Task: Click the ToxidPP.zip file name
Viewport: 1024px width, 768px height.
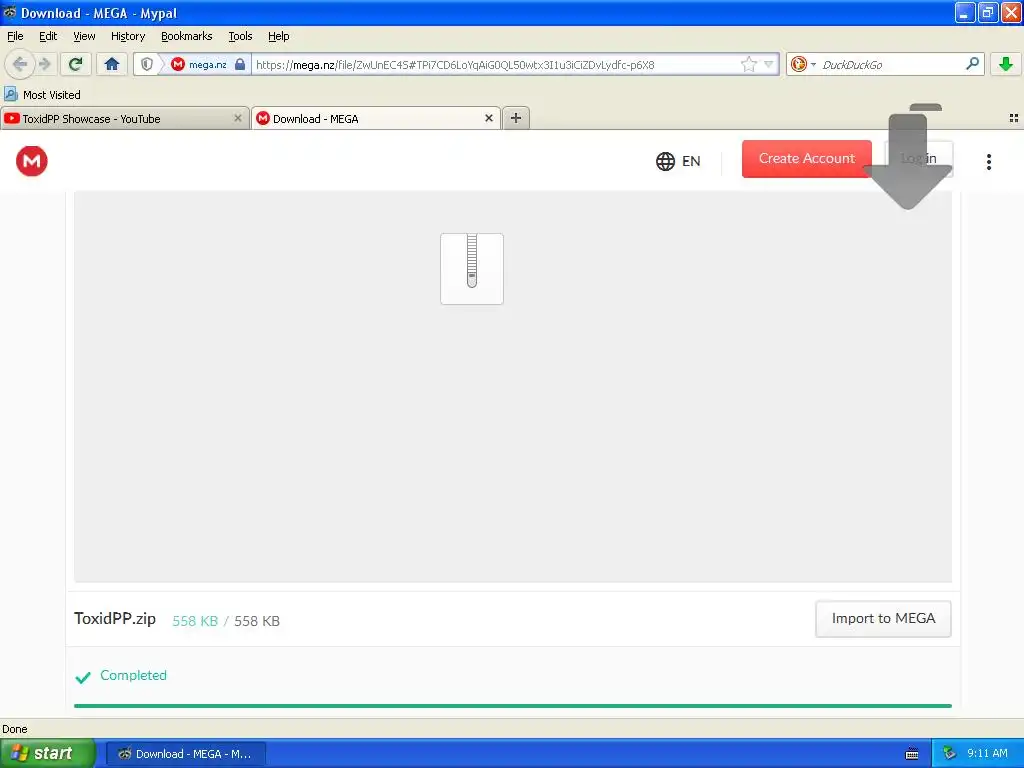Action: click(x=115, y=618)
